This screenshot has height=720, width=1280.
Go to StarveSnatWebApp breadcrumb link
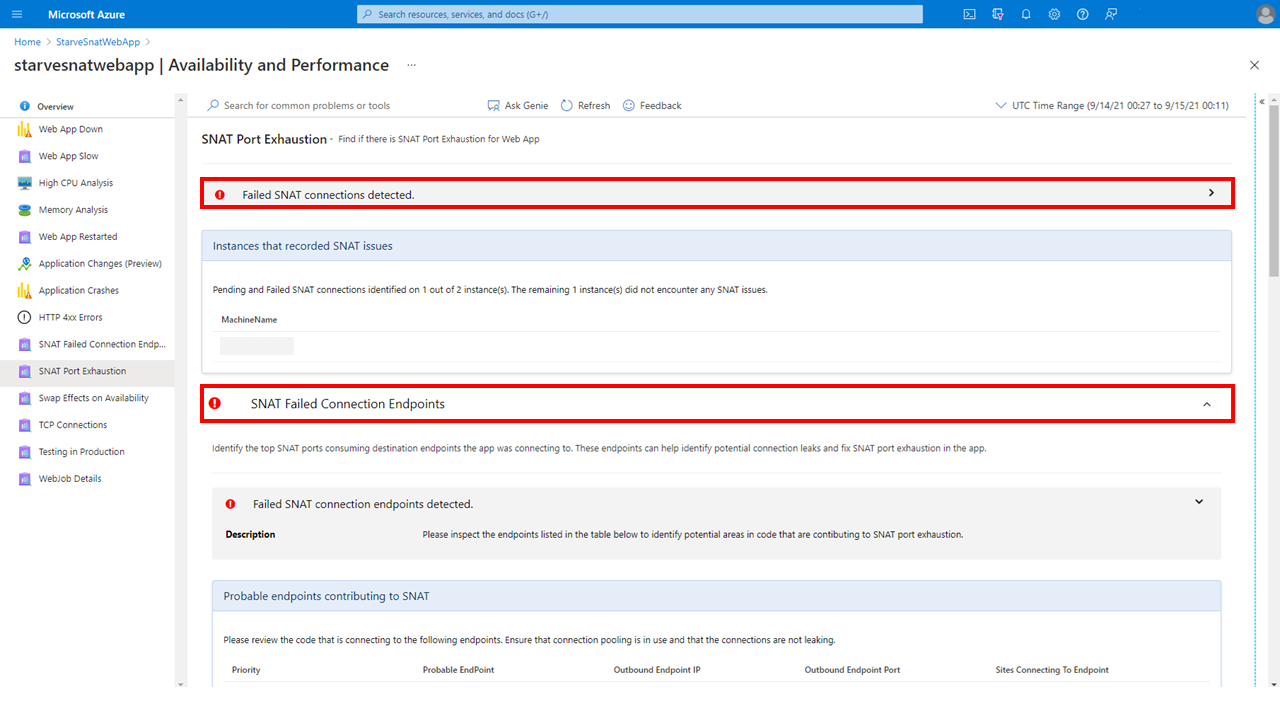click(x=98, y=42)
